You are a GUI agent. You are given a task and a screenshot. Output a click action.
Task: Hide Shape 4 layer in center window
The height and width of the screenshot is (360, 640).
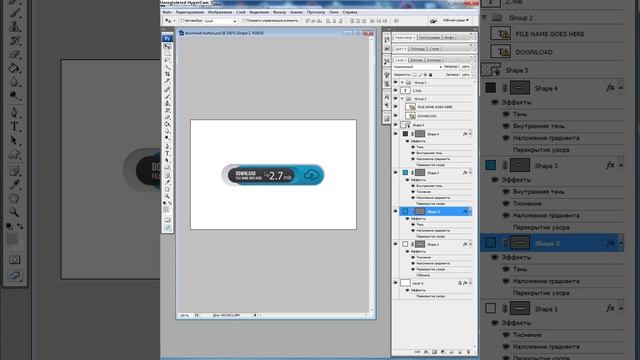[x=395, y=133]
